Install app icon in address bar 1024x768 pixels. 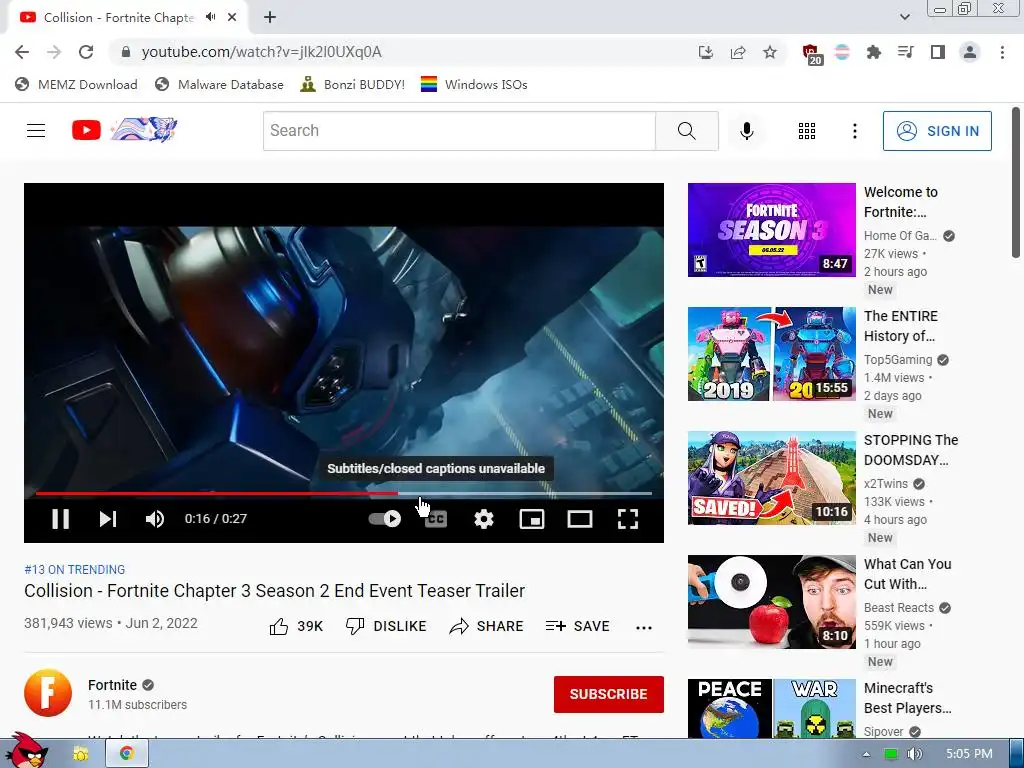[706, 52]
